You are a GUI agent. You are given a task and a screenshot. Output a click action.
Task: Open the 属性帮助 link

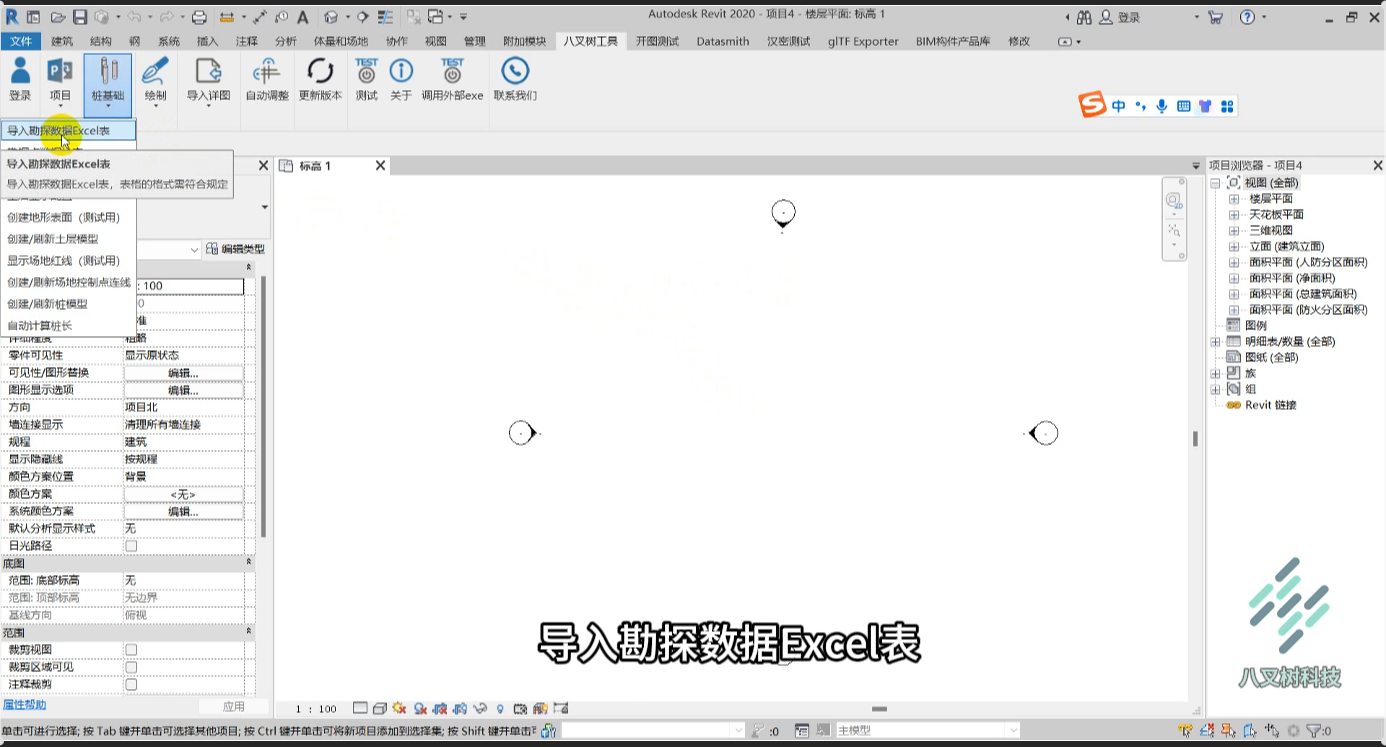coord(24,705)
